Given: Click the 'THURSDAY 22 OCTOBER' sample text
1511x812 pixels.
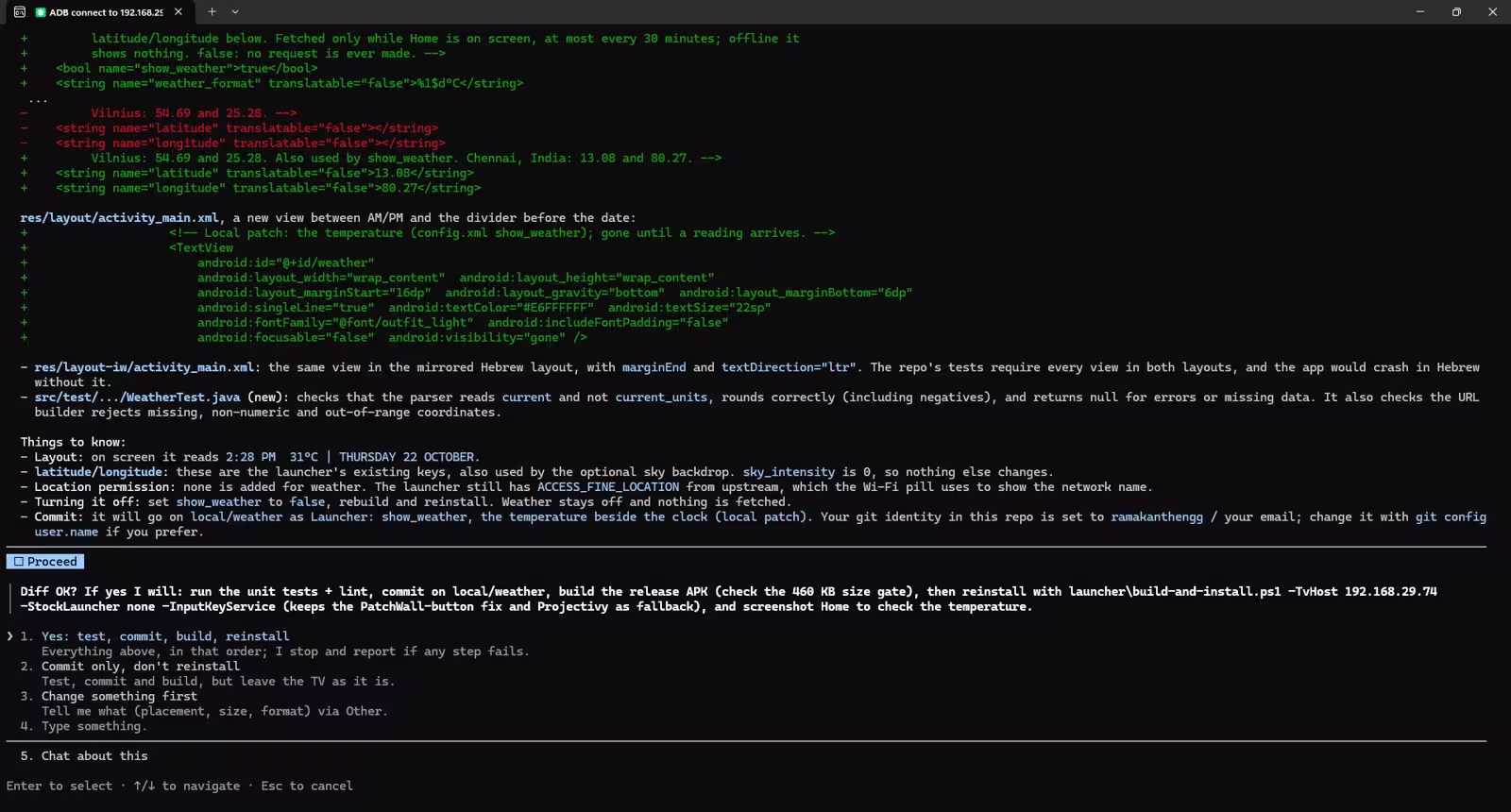Looking at the screenshot, I should tap(406, 457).
